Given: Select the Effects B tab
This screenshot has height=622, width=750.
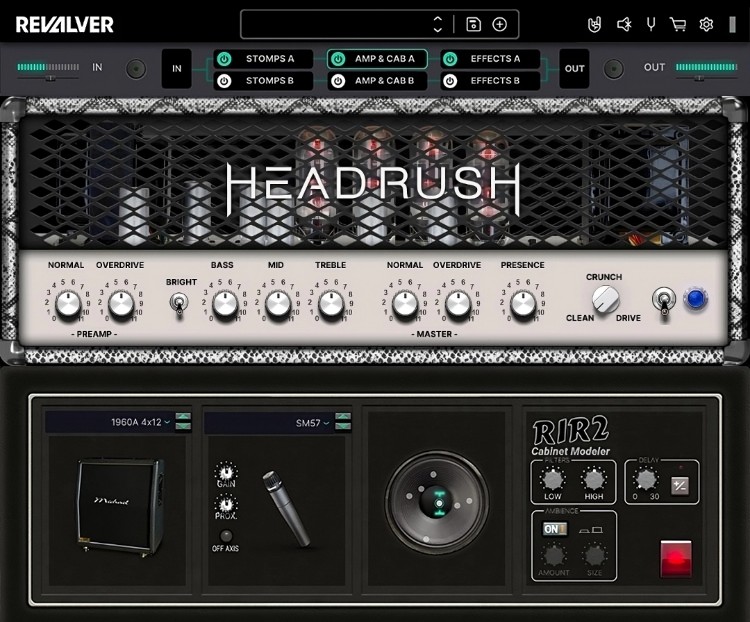Looking at the screenshot, I should 490,81.
